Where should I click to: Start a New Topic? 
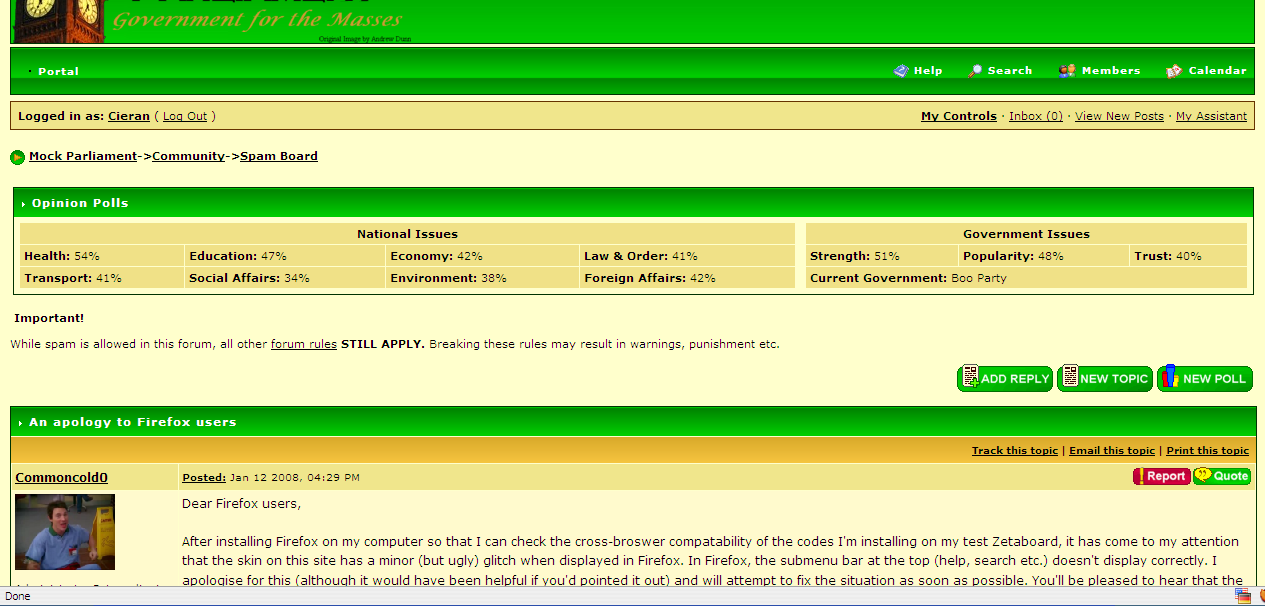[1104, 379]
